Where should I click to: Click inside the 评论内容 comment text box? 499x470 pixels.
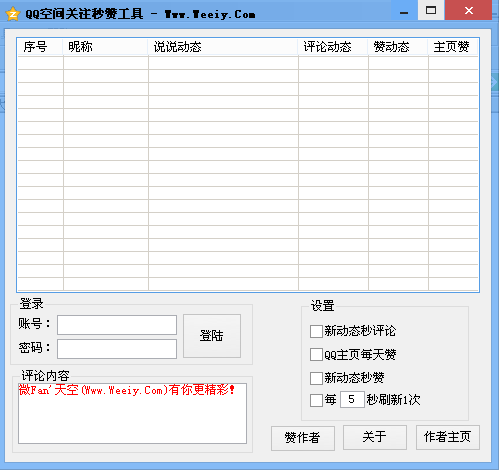click(x=132, y=413)
